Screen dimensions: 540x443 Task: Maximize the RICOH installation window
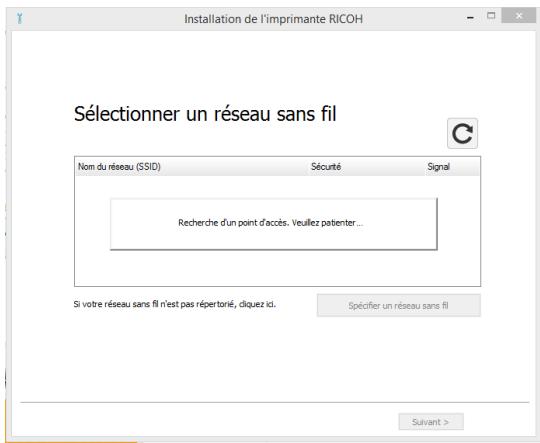pos(491,16)
